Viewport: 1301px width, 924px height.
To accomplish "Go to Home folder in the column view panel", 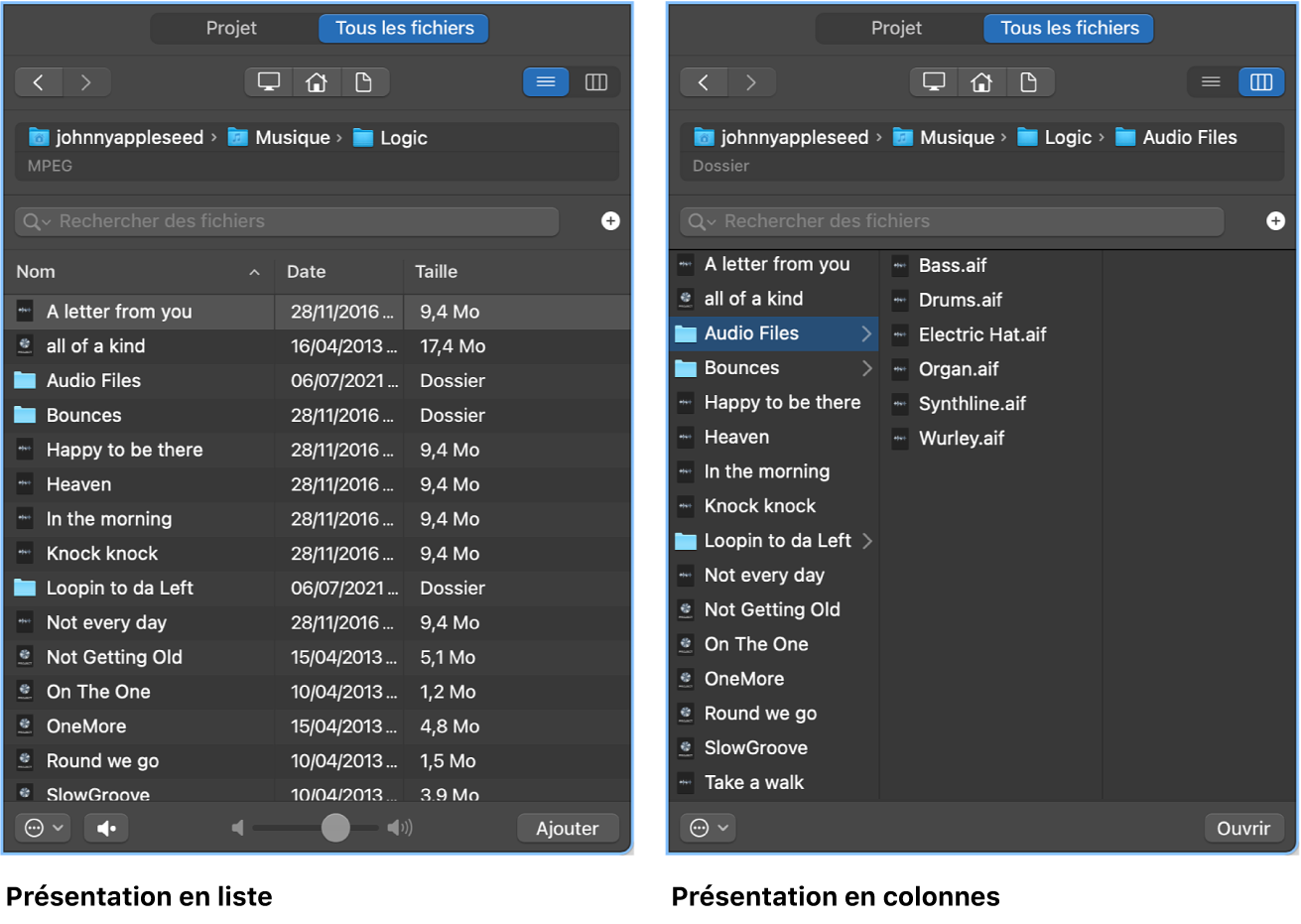I will 981,82.
